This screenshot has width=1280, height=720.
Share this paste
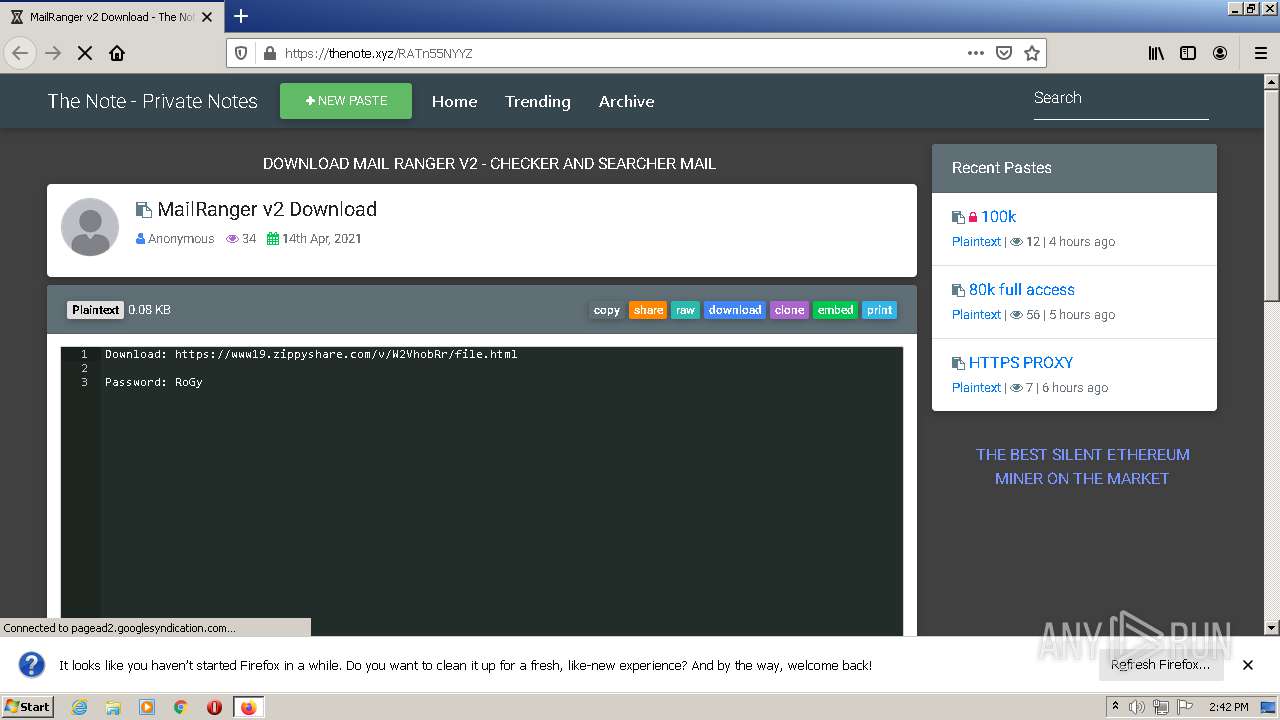tap(648, 310)
